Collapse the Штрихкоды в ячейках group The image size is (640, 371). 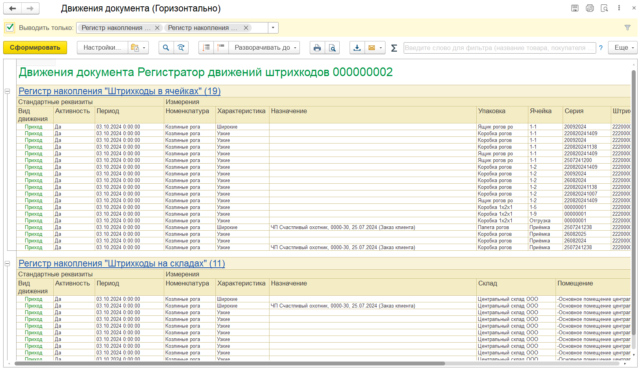click(7, 91)
